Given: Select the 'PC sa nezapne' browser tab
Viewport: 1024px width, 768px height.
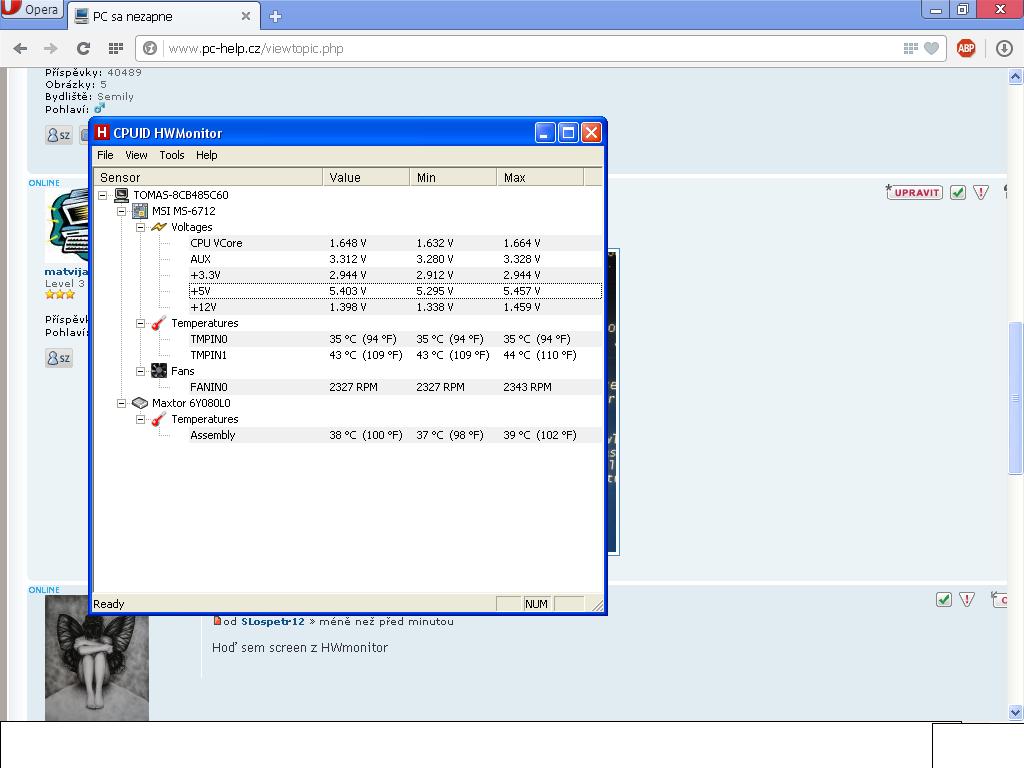Looking at the screenshot, I should click(163, 16).
